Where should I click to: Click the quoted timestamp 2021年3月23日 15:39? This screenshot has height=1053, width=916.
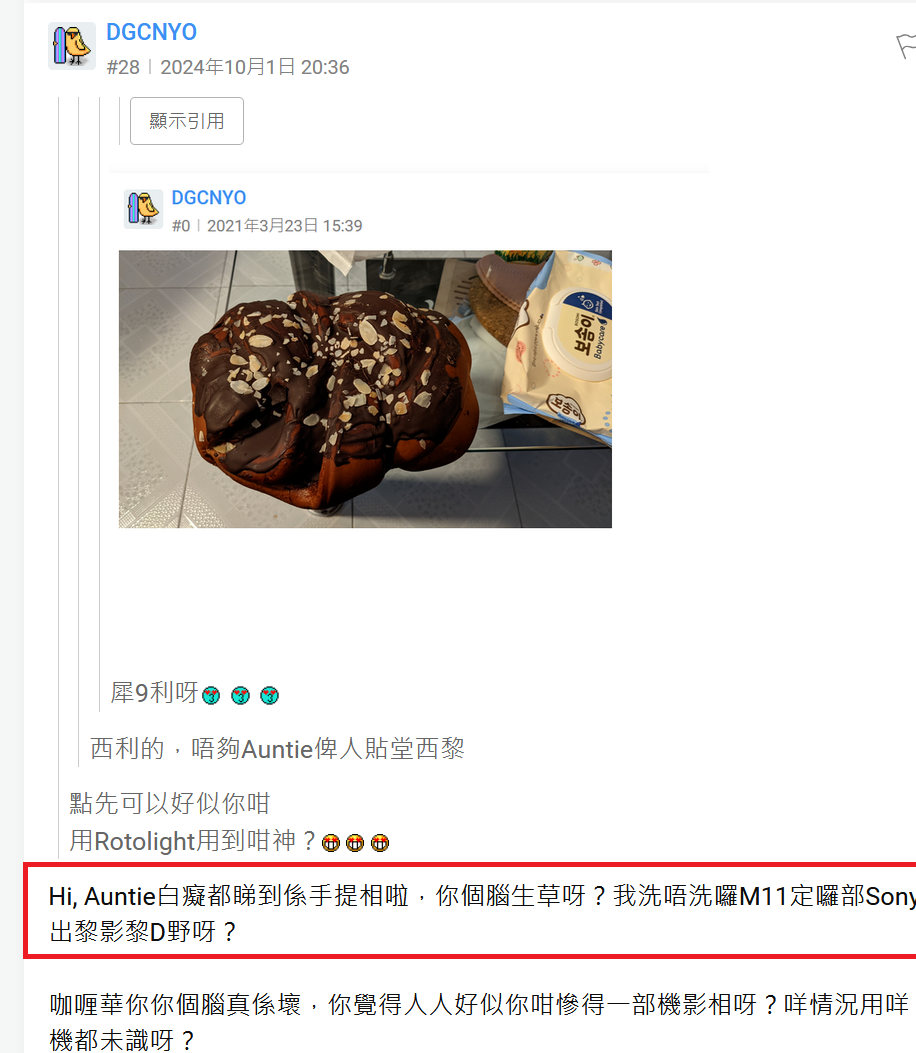click(284, 226)
